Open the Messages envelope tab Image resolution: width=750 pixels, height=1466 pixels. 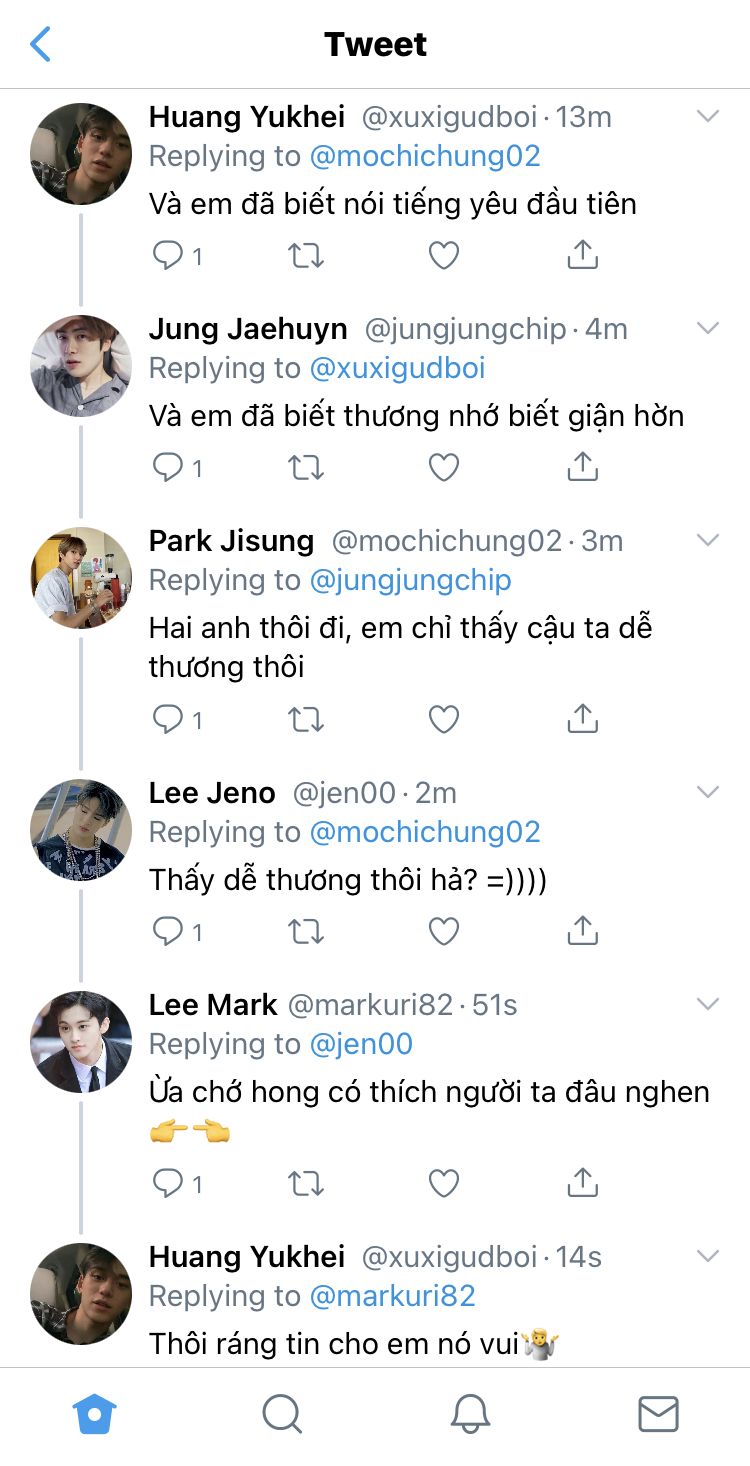point(658,1415)
